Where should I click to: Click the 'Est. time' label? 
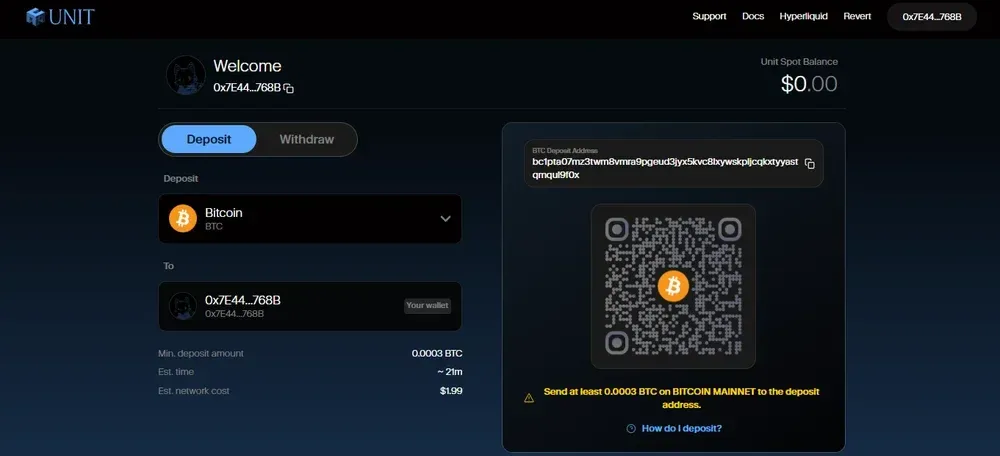(176, 372)
